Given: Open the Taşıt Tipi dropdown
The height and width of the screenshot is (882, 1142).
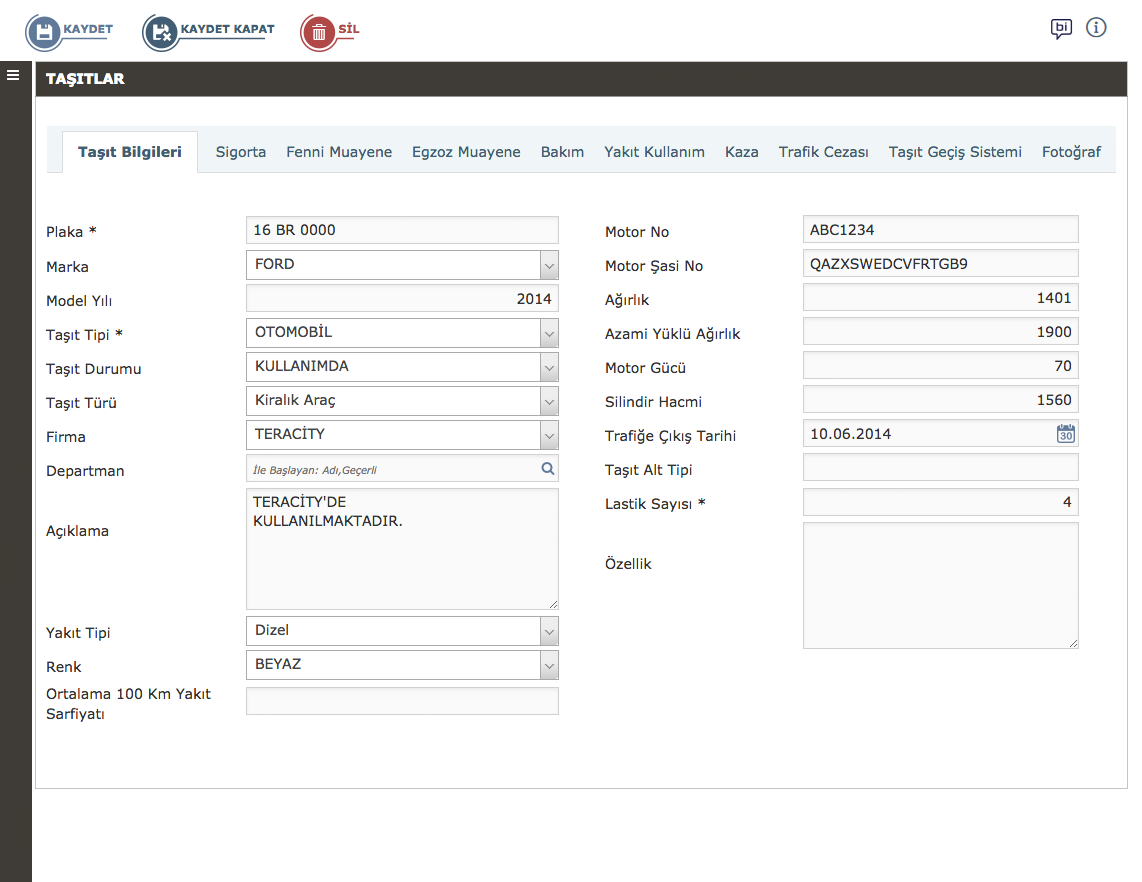Looking at the screenshot, I should (x=548, y=333).
